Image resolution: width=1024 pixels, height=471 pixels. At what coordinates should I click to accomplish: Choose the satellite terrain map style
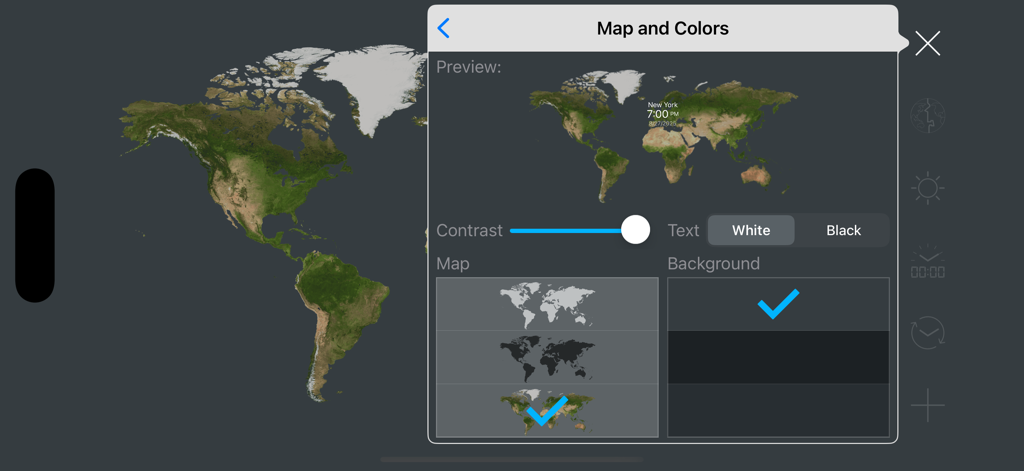click(x=547, y=410)
